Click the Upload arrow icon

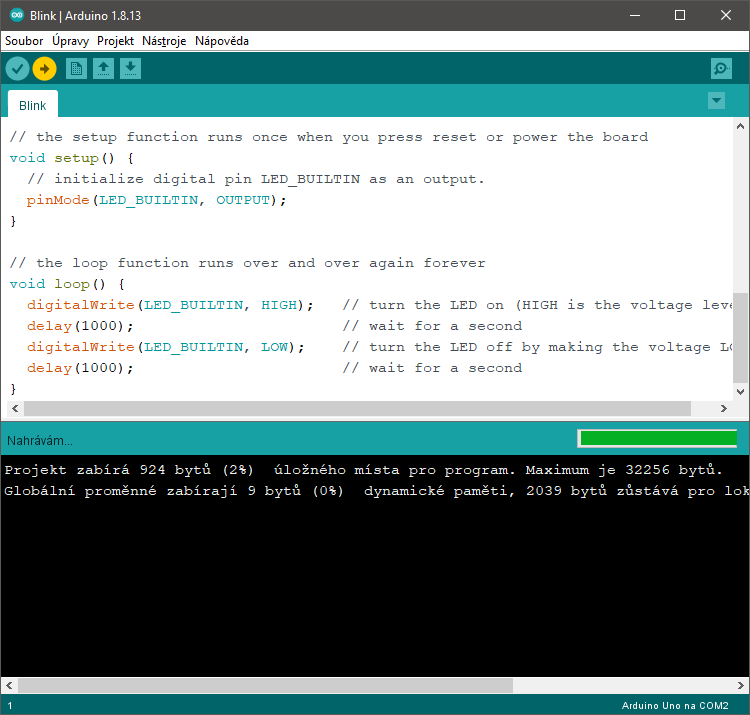point(44,68)
